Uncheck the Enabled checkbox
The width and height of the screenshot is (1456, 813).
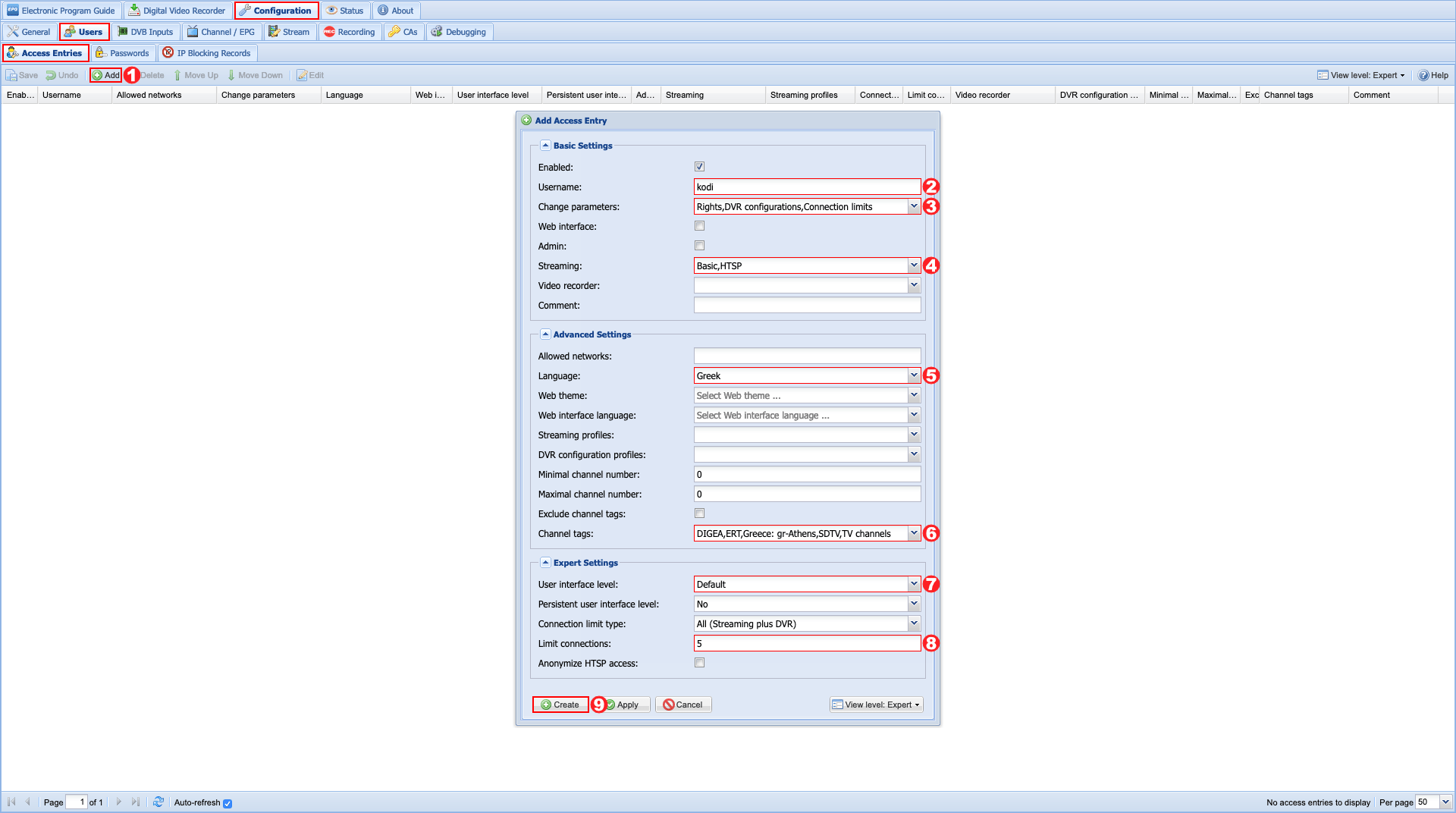[x=699, y=167]
